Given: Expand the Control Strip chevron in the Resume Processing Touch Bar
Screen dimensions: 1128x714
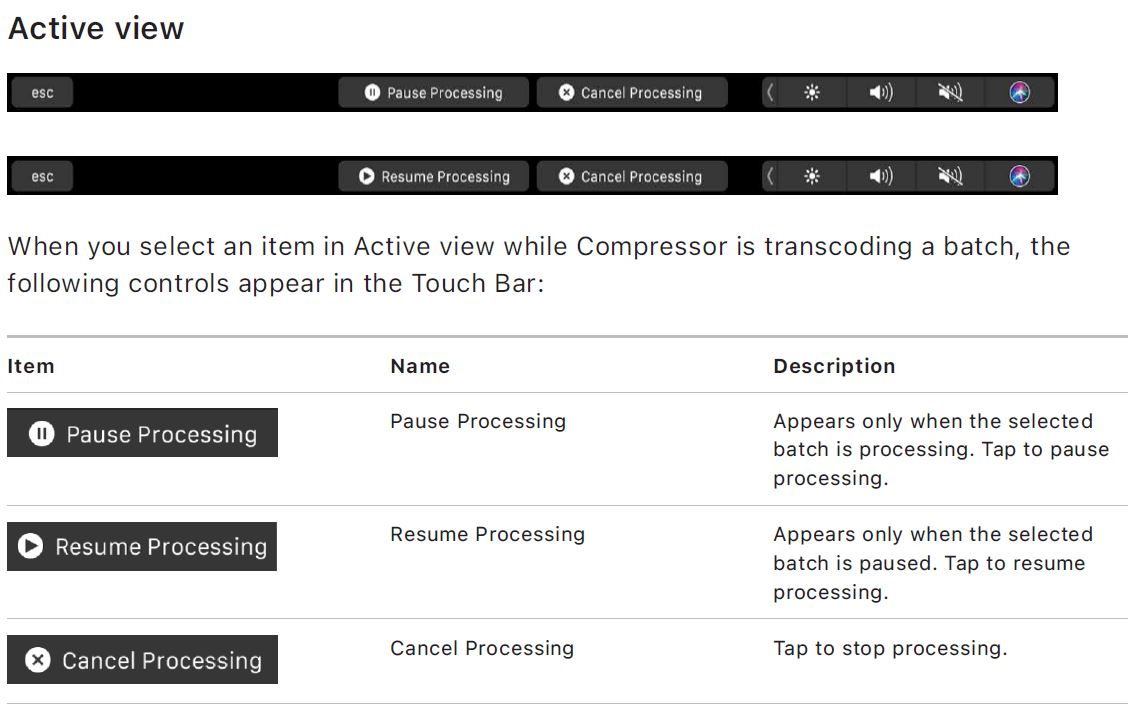Looking at the screenshot, I should 770,177.
